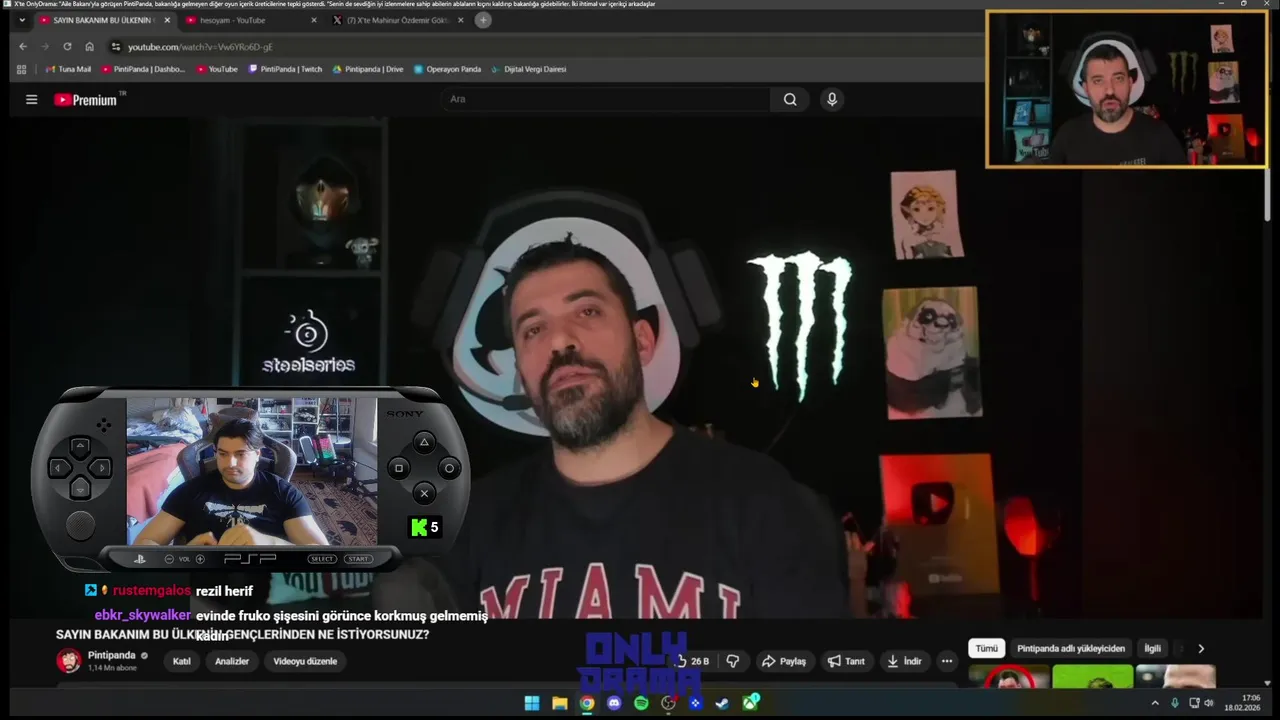Open the Operayon Panda bookmark

[x=447, y=69]
